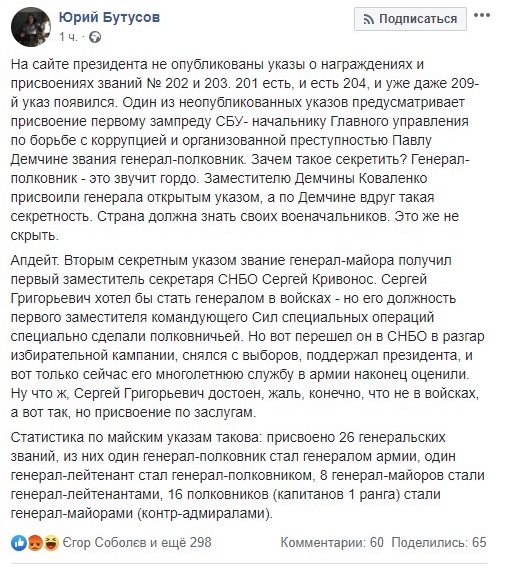Screen dimensions: 520x573
Task: Open the post's 1 ч. timestamp link
Action: [68, 37]
